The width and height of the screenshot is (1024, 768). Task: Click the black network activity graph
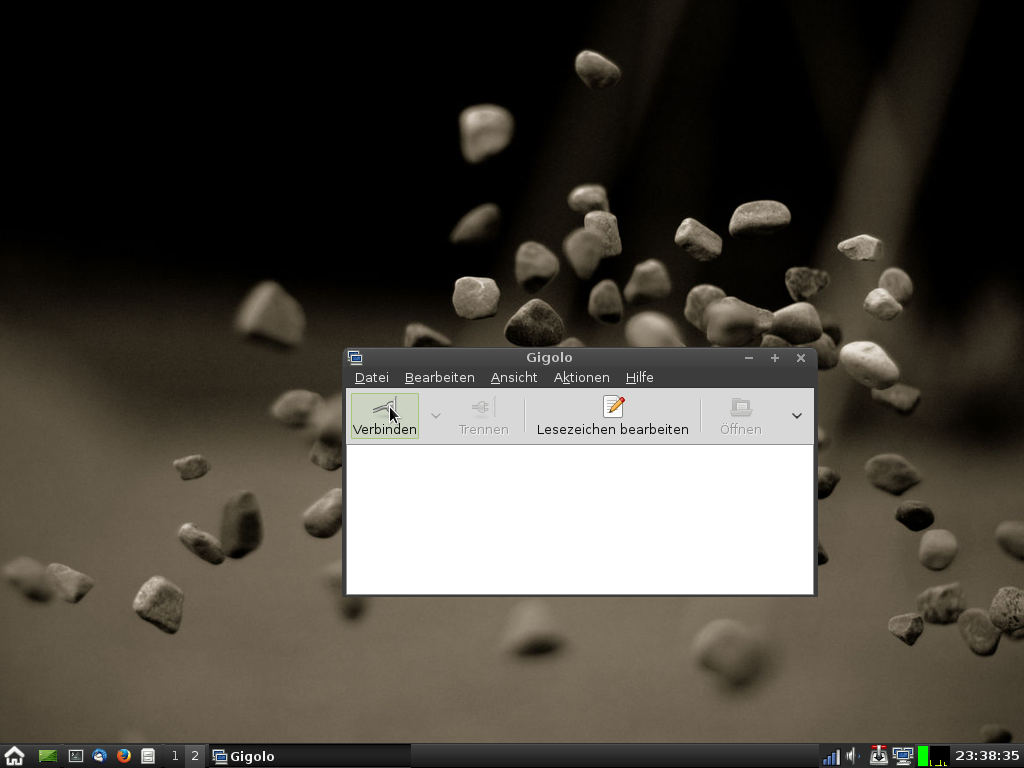939,756
